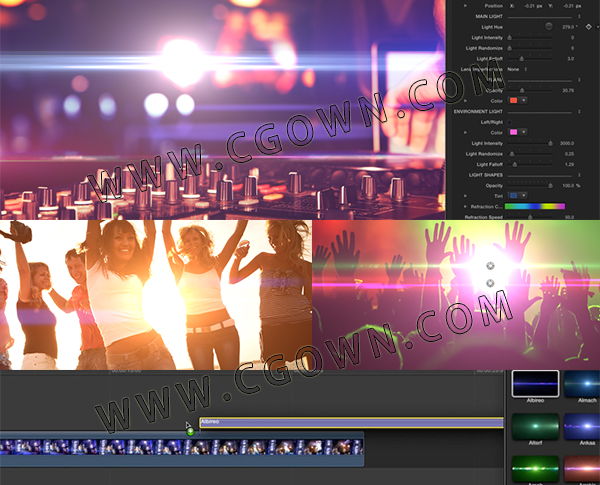Open the red Color swatch dropdown arrow
The image size is (600, 485).
point(523,100)
